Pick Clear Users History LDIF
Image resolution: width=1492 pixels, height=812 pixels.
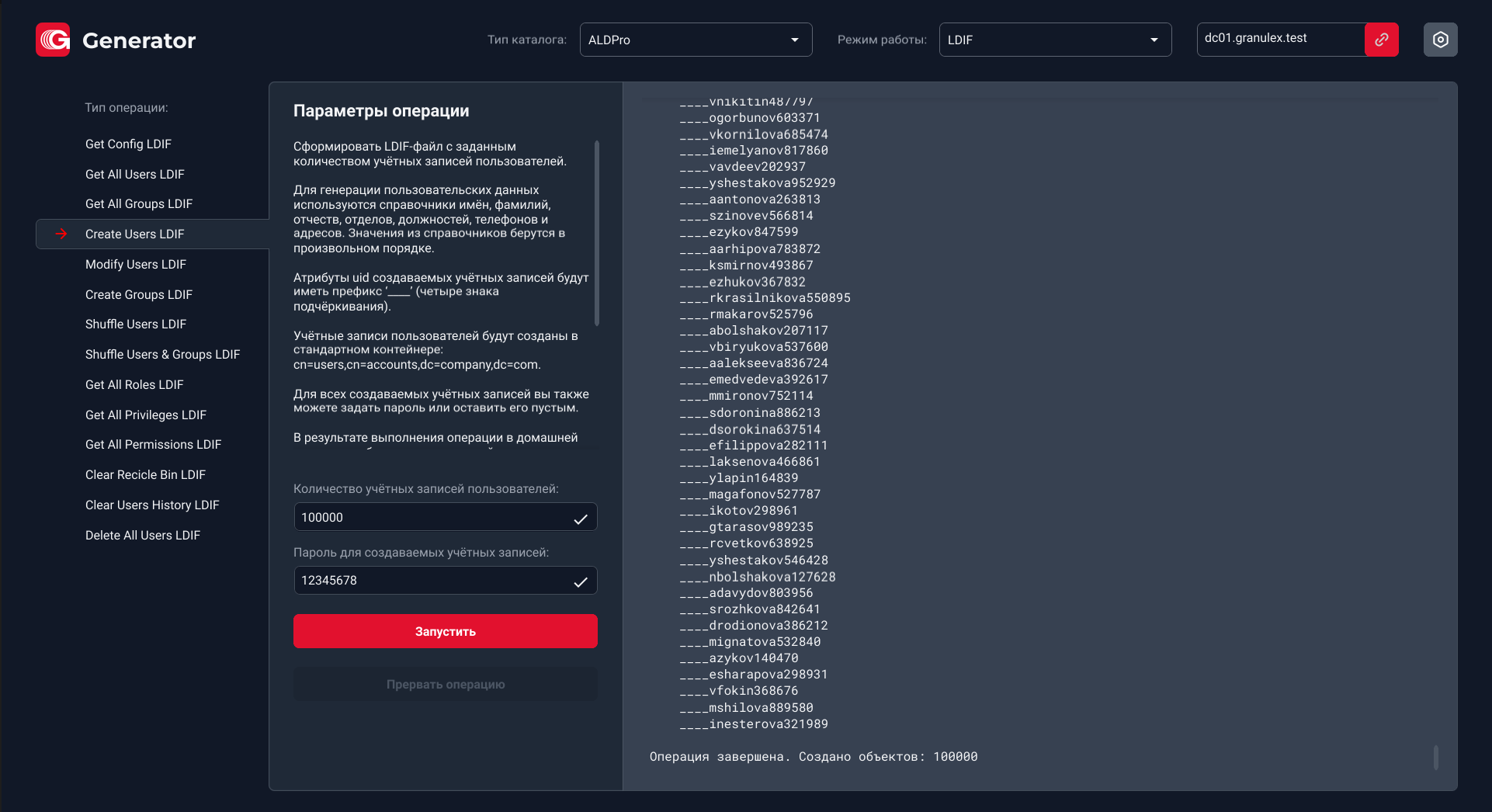tap(152, 505)
